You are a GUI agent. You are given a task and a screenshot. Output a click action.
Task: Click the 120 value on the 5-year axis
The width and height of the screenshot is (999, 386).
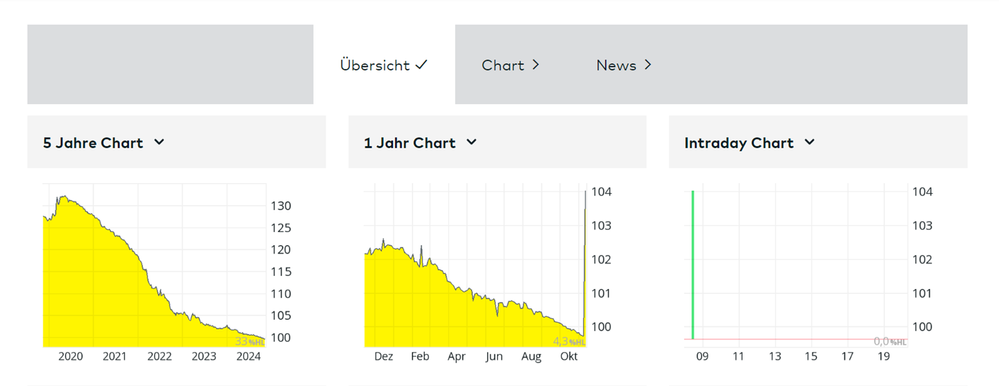pos(282,250)
